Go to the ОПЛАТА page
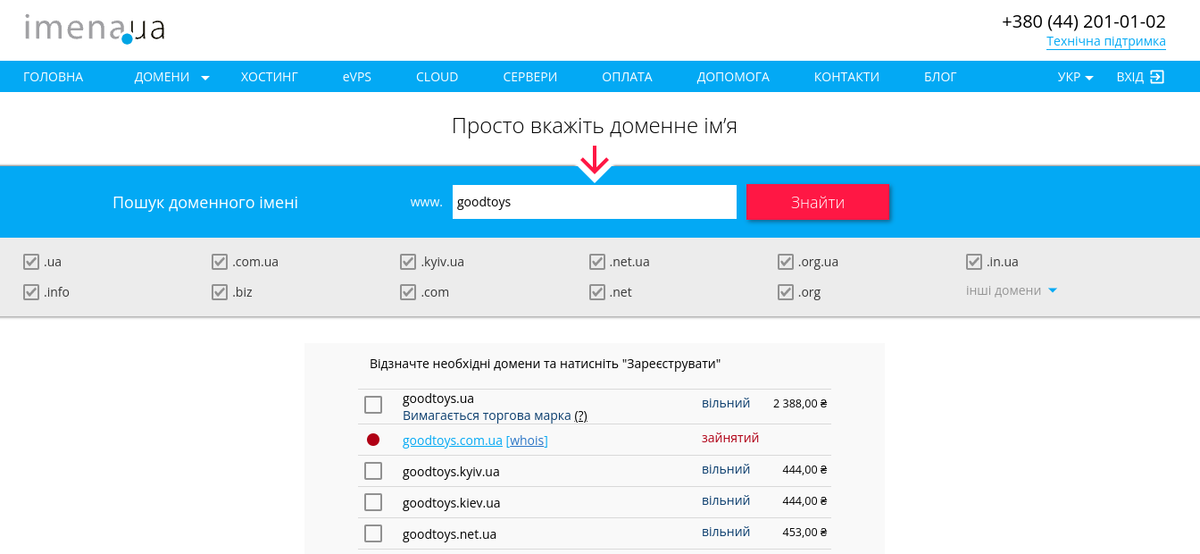This screenshot has width=1200, height=554. (x=627, y=77)
